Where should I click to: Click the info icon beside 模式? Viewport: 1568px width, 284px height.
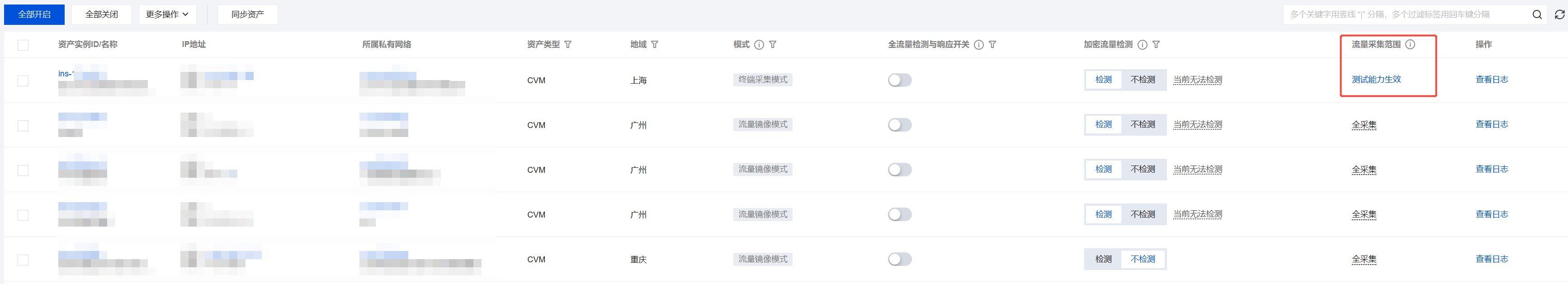point(758,44)
